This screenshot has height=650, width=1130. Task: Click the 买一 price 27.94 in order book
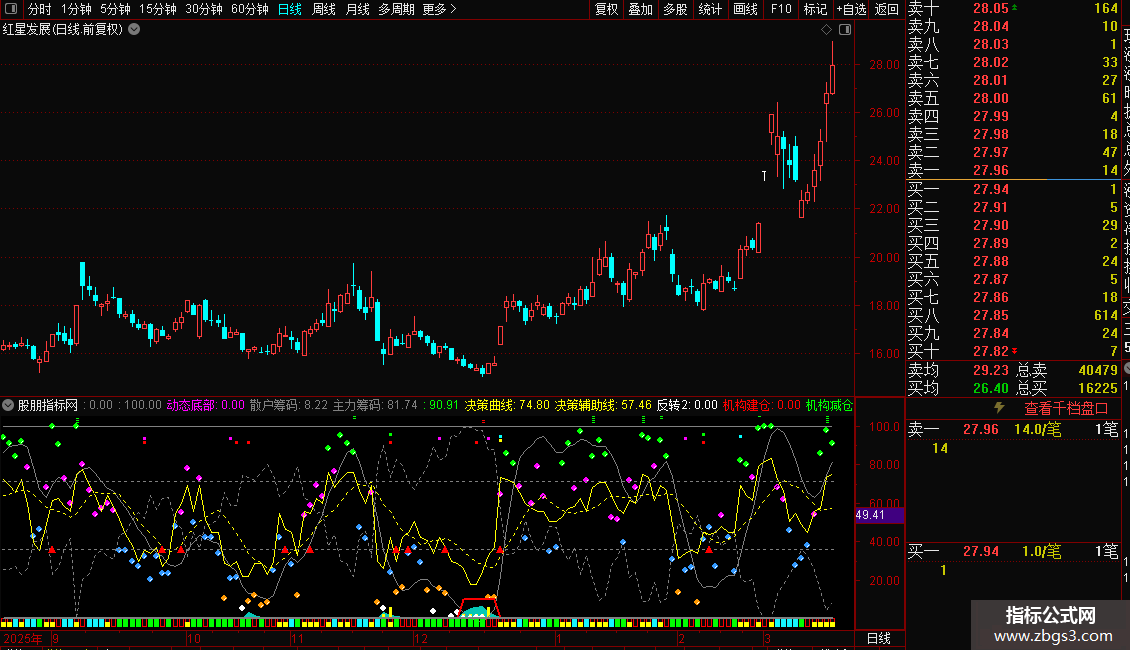pos(990,189)
